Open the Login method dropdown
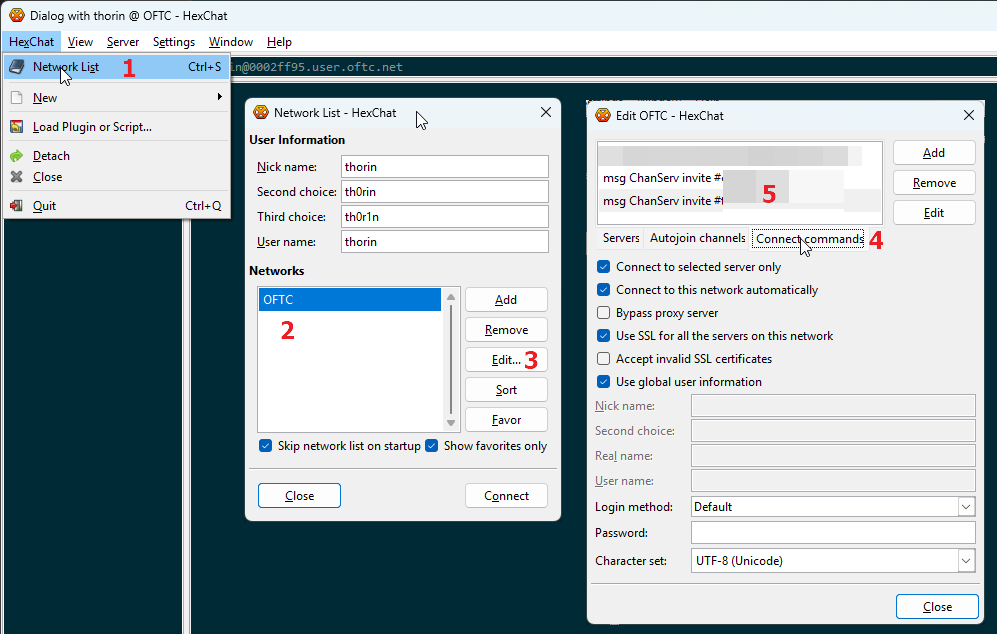 point(965,507)
